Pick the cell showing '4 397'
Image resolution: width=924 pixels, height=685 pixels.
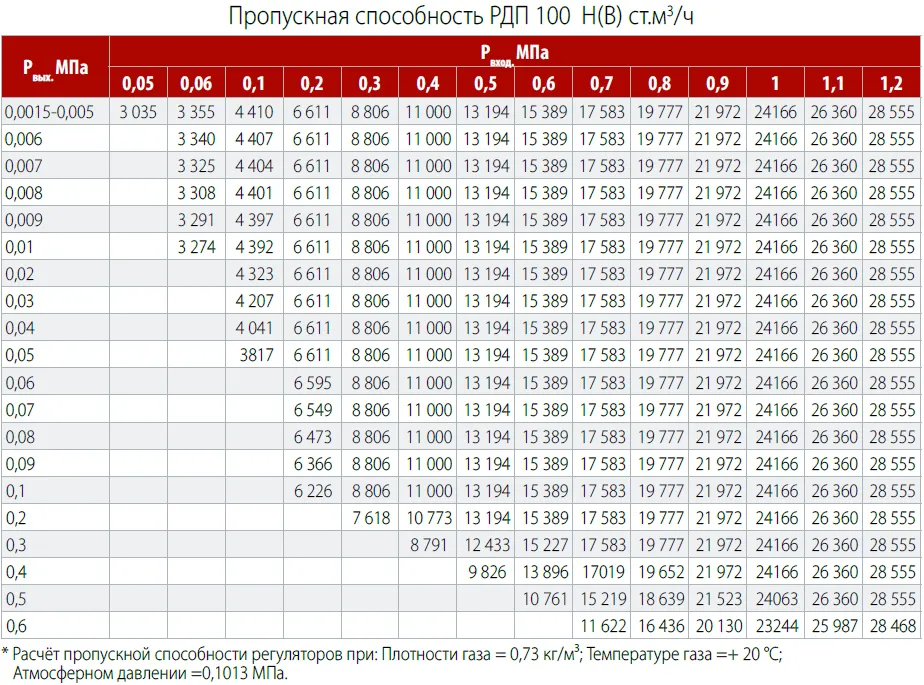(254, 220)
